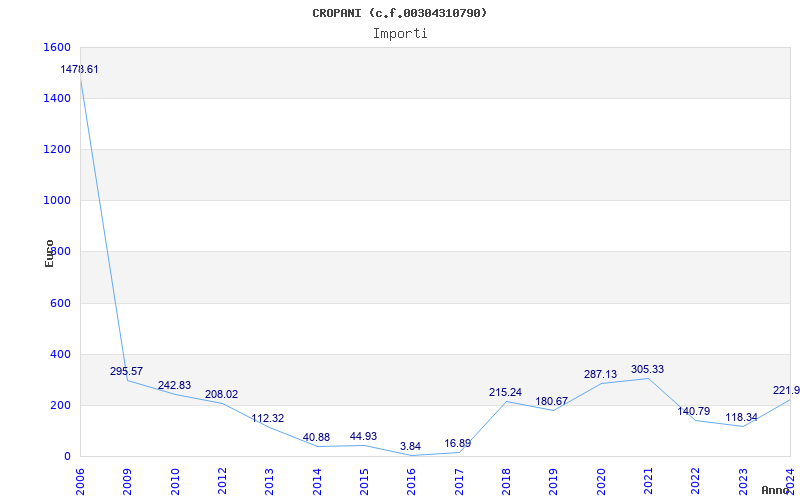Screen dimensions: 800x500
Task: Click the 600 y-axis value
Action: point(60,304)
